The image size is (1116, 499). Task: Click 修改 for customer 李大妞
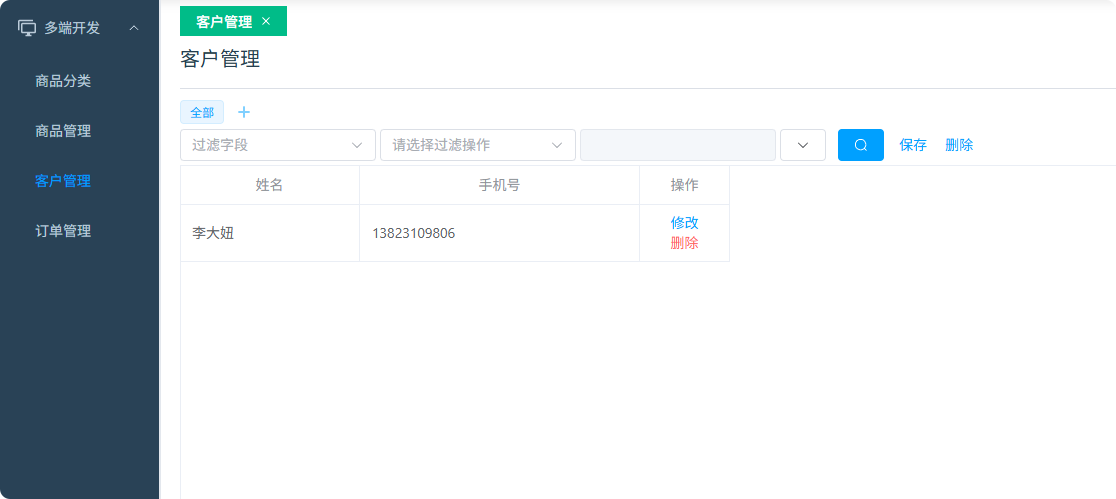[x=684, y=223]
